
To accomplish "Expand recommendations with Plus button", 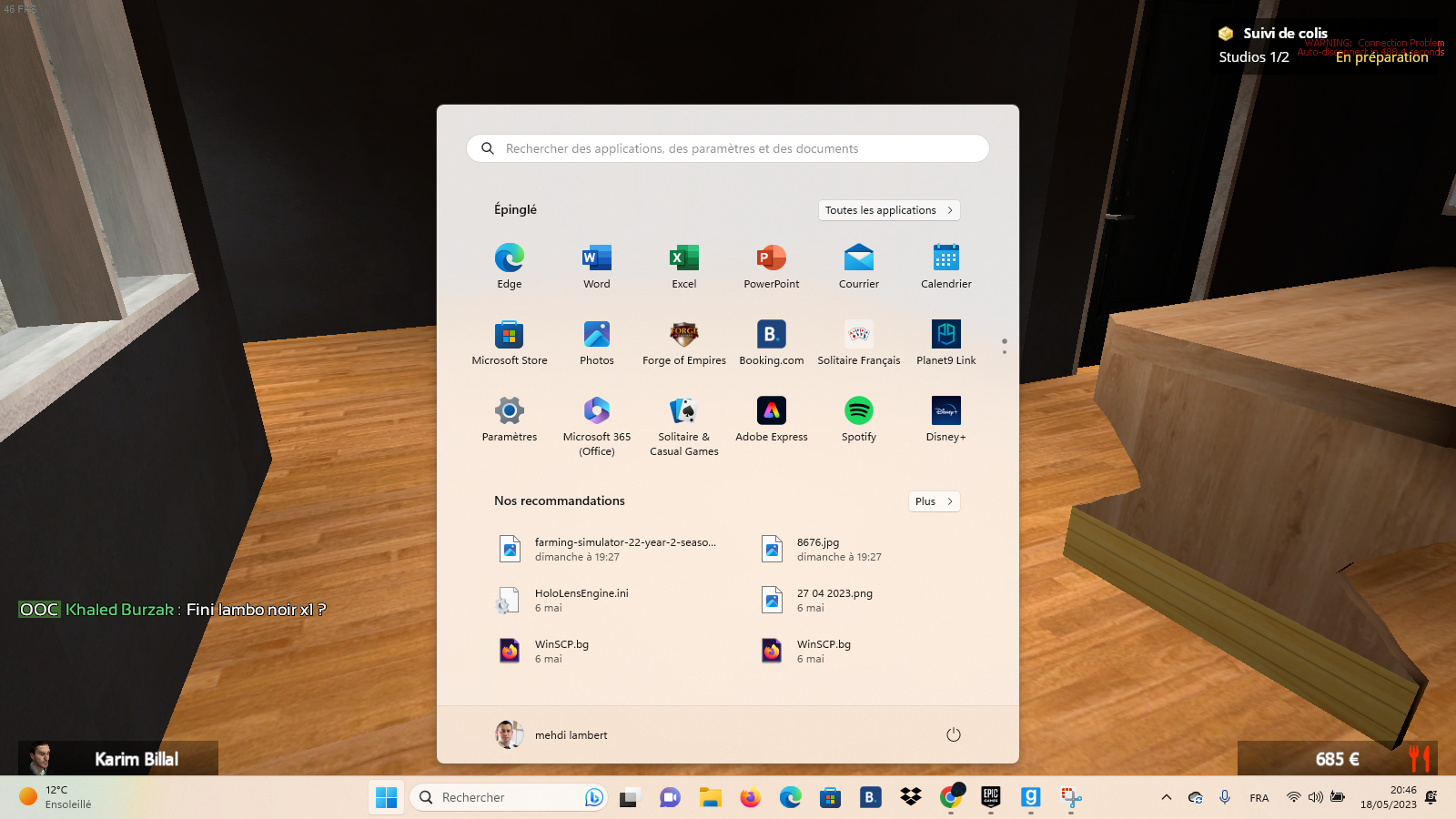I will [x=934, y=501].
